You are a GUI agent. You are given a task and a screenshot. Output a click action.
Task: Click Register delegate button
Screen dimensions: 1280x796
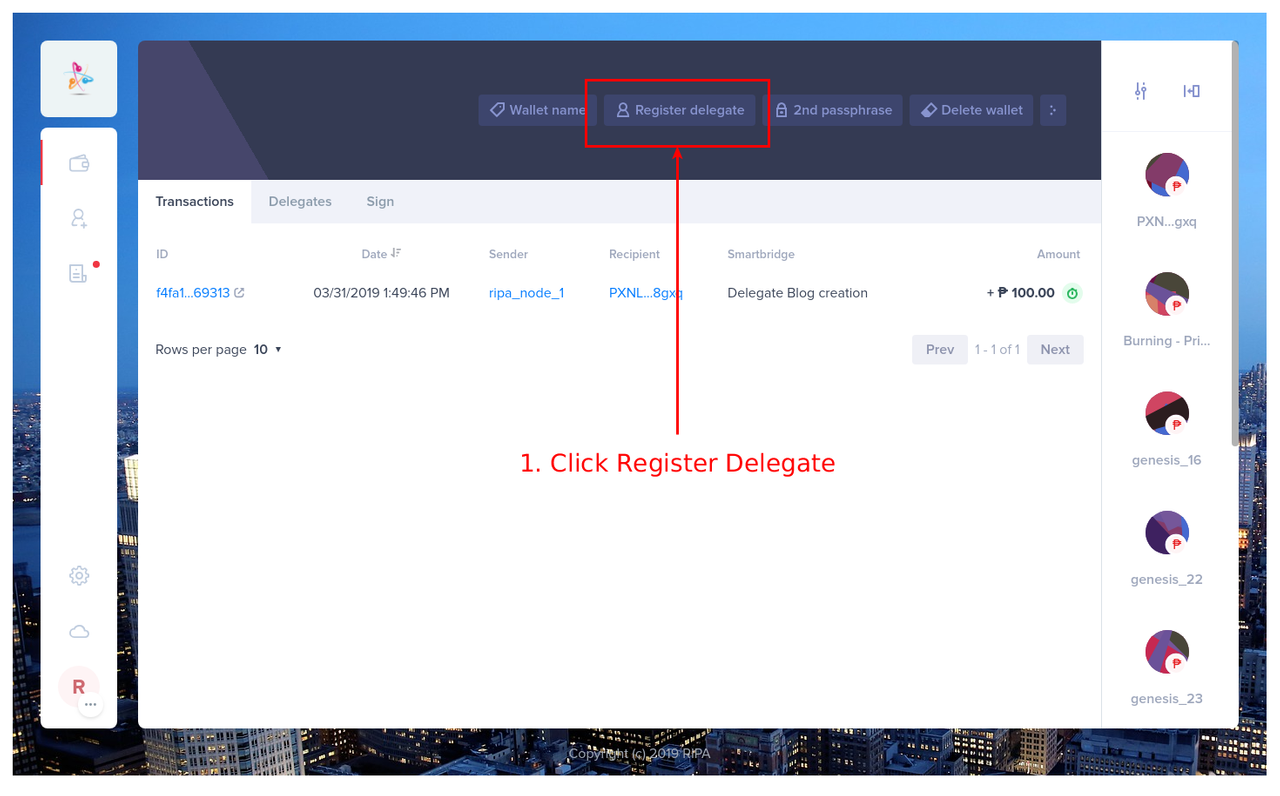coord(680,110)
